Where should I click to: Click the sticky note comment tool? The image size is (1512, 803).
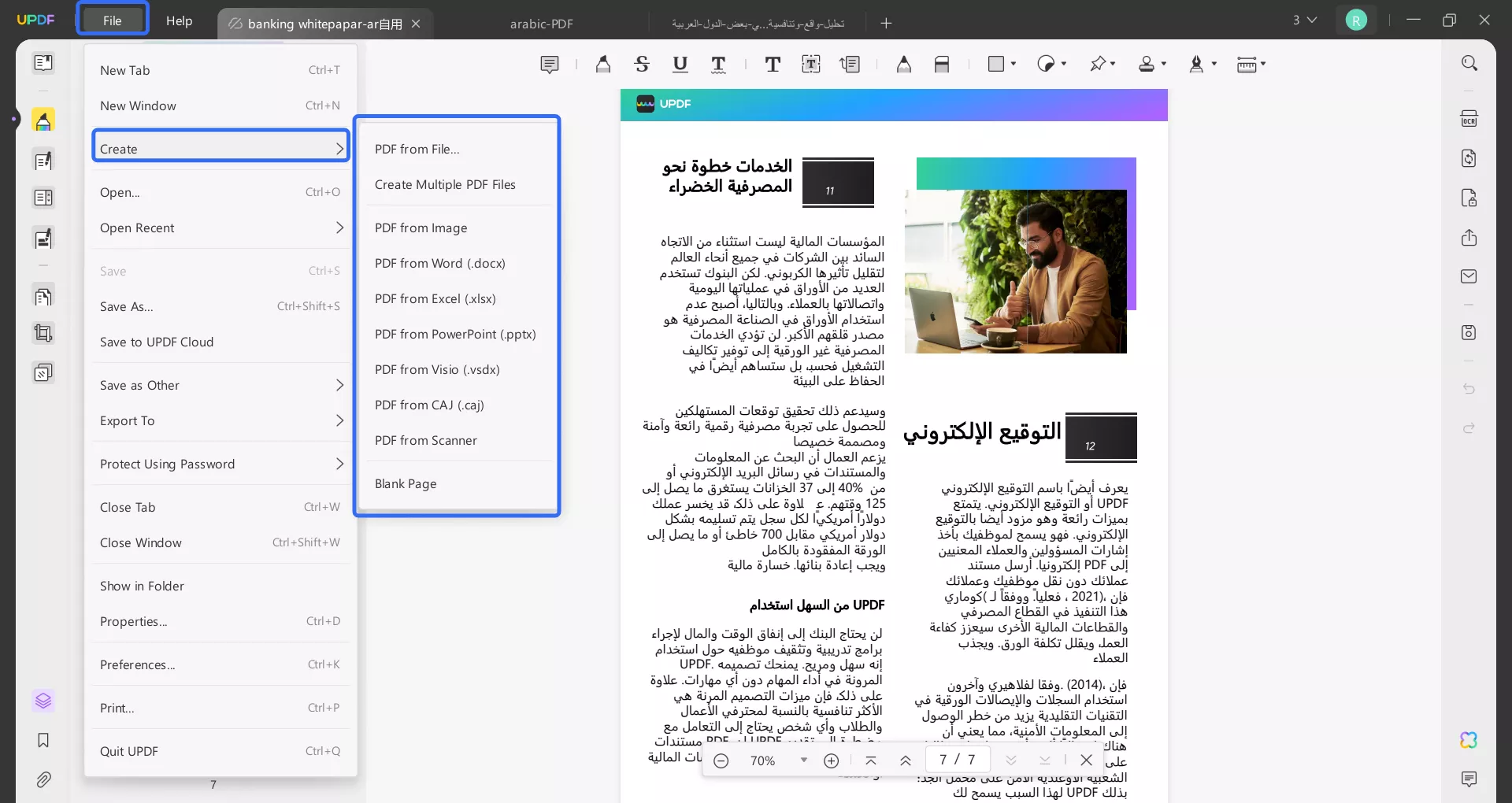[549, 65]
